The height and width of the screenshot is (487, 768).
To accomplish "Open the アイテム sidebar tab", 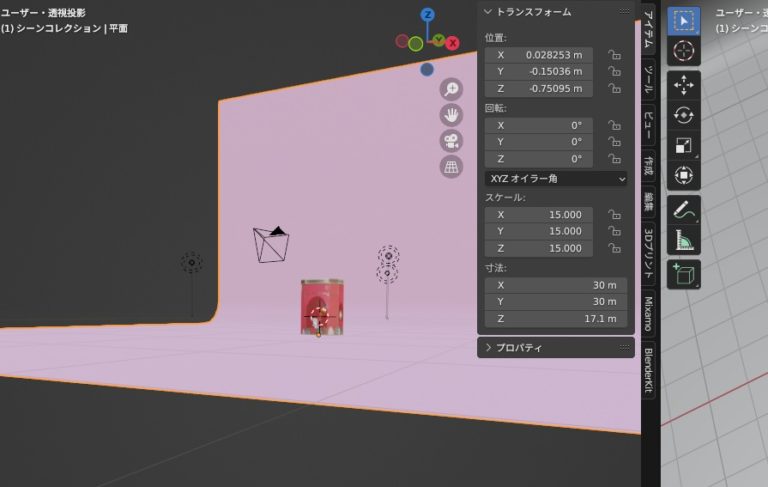I will [x=648, y=29].
